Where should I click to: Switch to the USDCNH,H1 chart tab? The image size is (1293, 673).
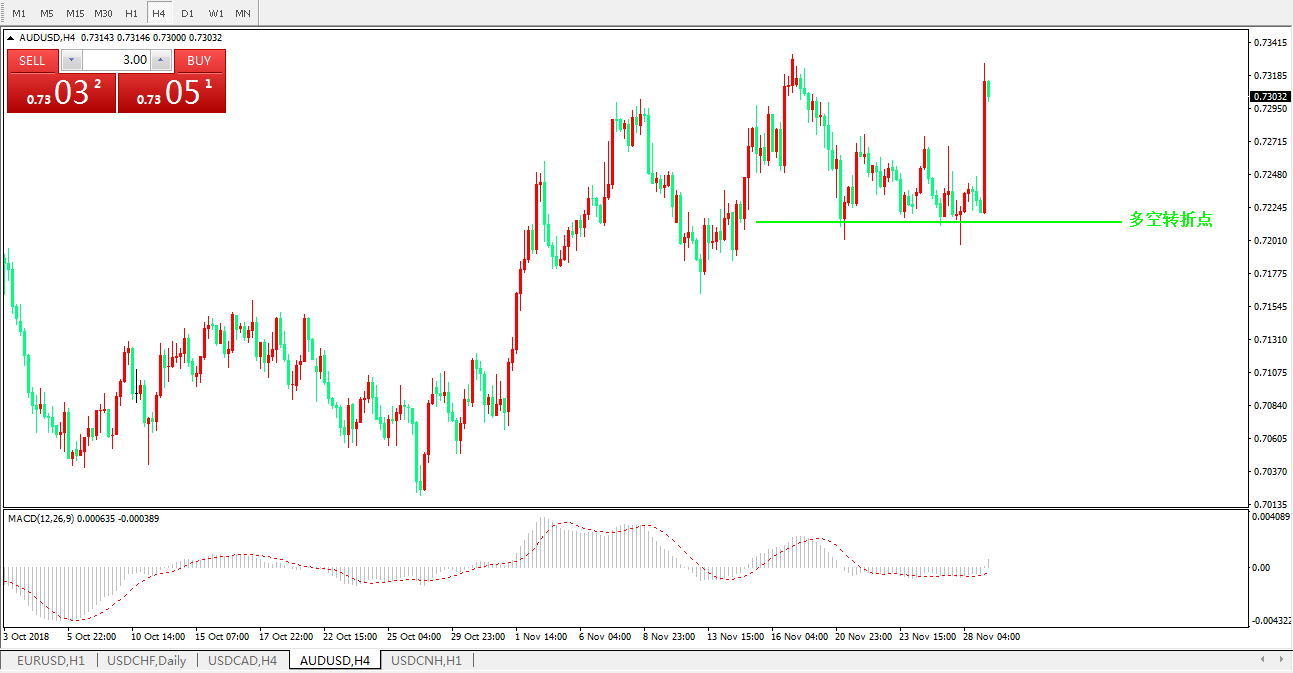click(426, 660)
